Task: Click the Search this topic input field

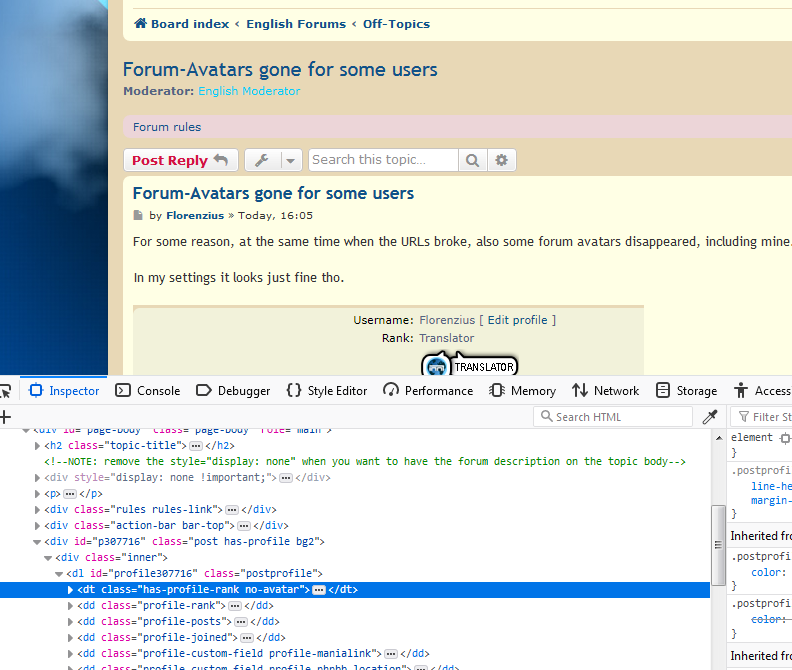Action: click(x=383, y=160)
